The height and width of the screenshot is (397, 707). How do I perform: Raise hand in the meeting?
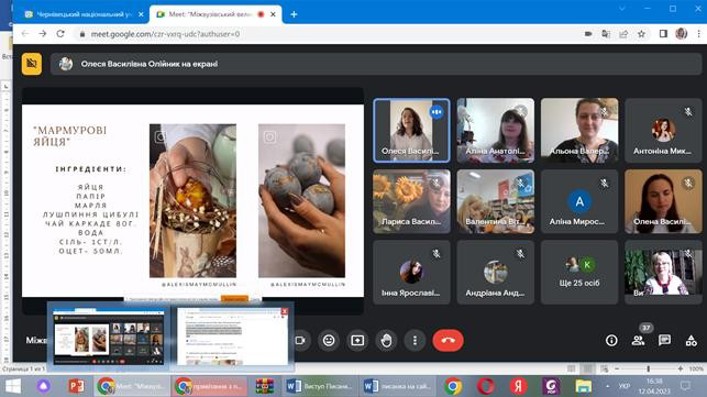(x=386, y=340)
